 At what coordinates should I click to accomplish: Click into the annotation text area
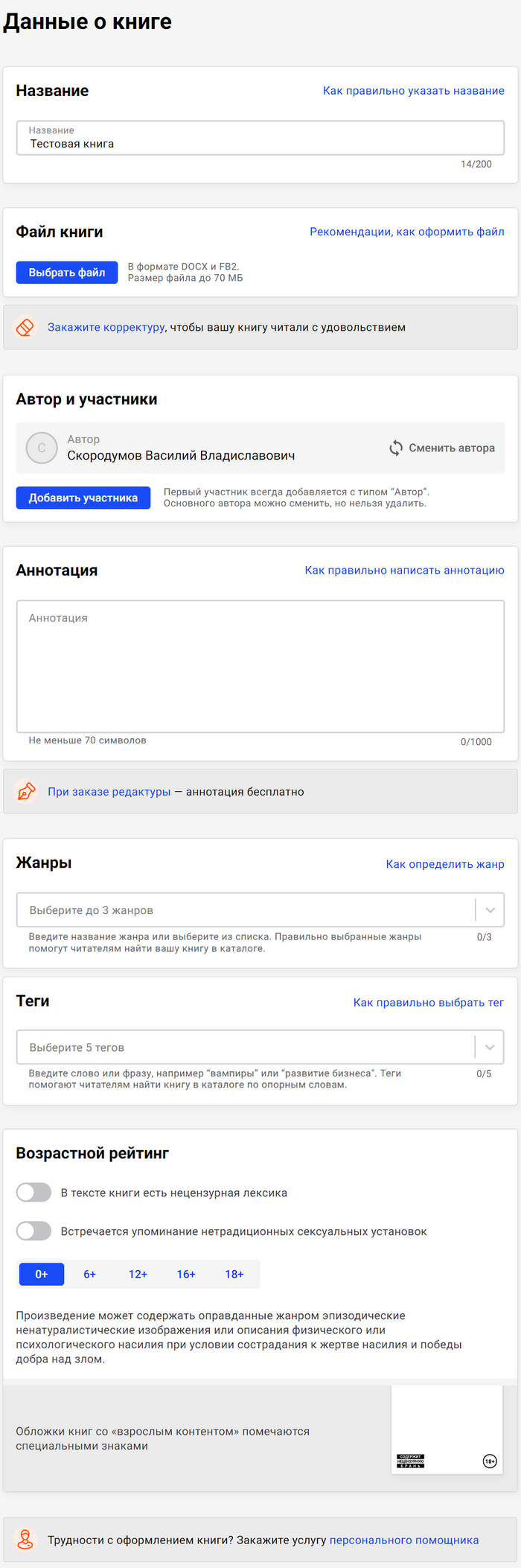(260, 666)
